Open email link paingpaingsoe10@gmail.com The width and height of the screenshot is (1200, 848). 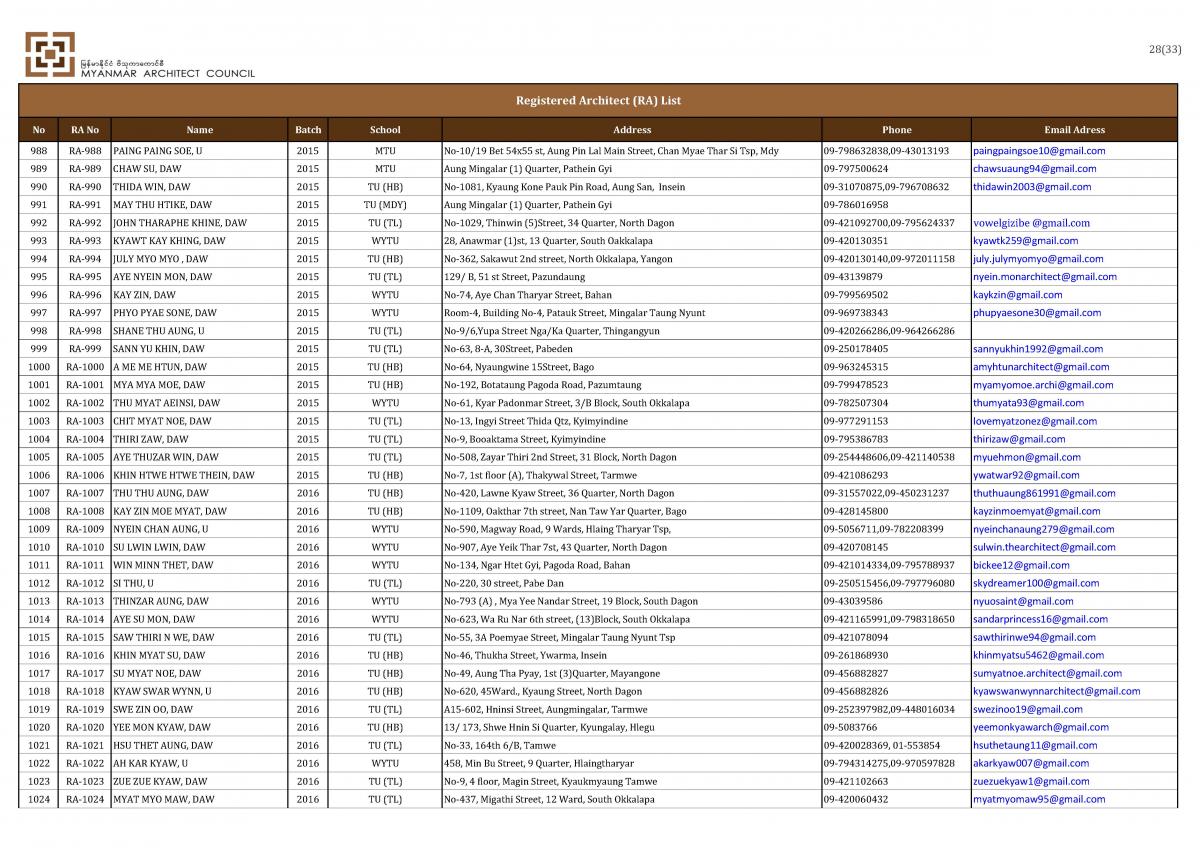click(1039, 151)
